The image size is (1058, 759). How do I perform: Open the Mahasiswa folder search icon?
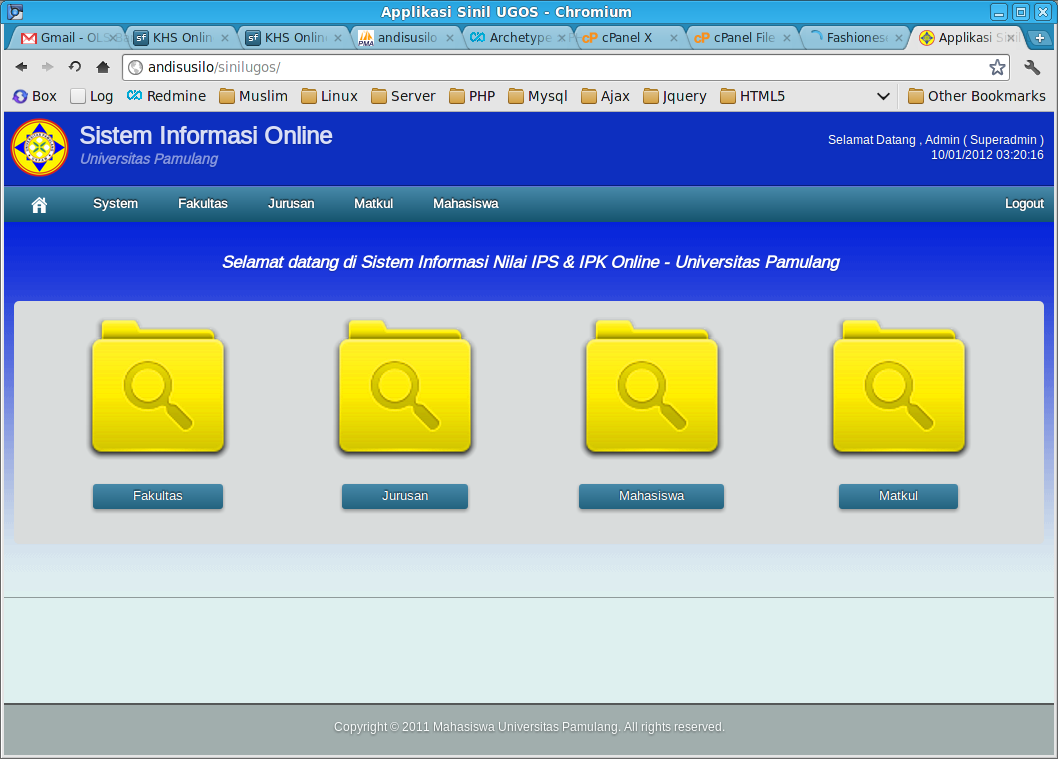click(x=651, y=387)
